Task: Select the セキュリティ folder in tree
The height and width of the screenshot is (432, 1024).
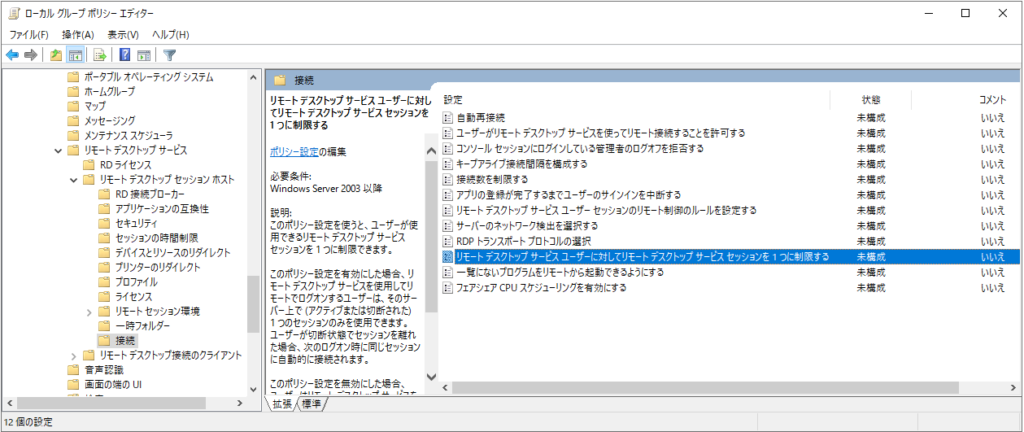Action: point(137,223)
